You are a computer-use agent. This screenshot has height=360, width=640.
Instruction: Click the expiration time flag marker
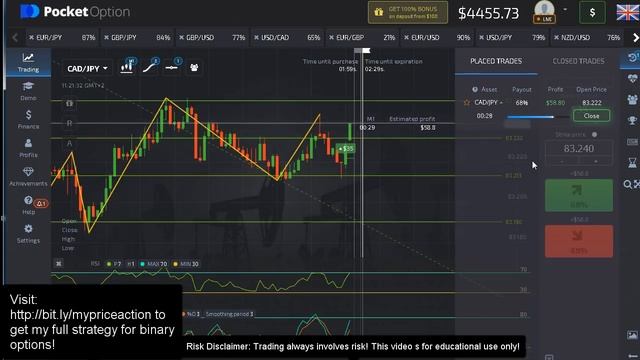tap(366, 51)
